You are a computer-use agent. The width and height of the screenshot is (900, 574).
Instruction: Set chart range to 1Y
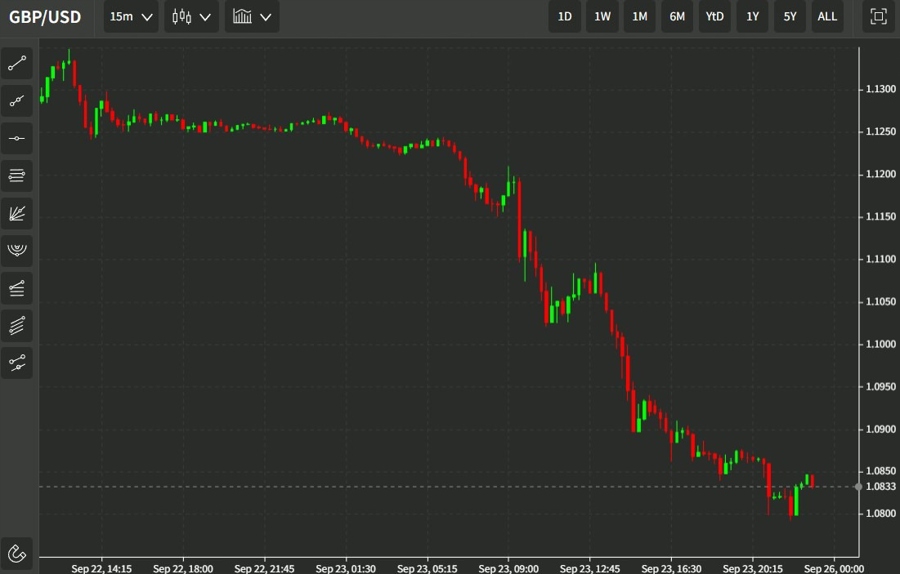tap(752, 17)
